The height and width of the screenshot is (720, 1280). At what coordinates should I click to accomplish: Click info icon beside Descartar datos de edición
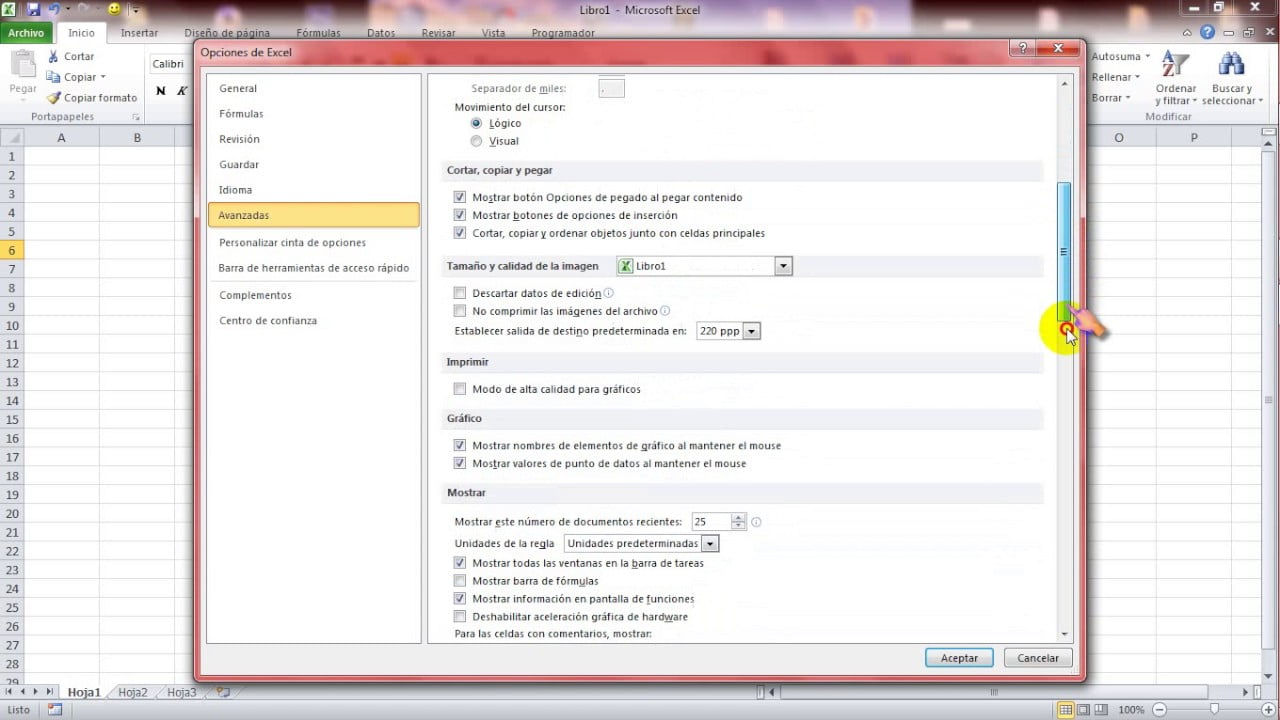click(609, 293)
